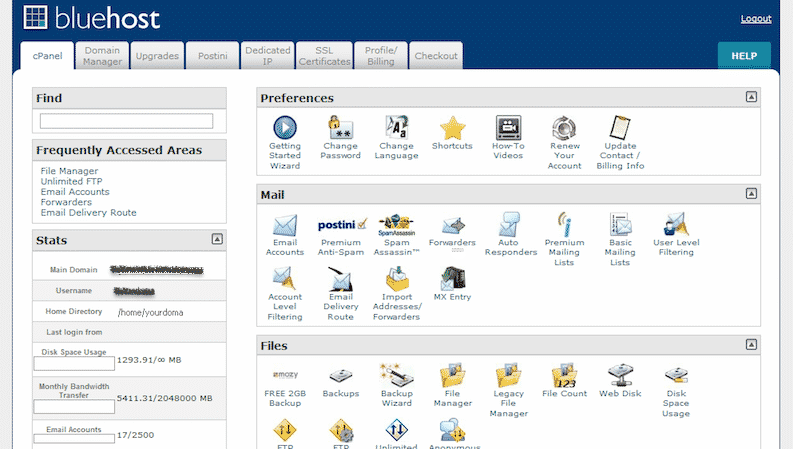Collapse the Mail section
Viewport: 793px width, 449px height.
[x=751, y=194]
